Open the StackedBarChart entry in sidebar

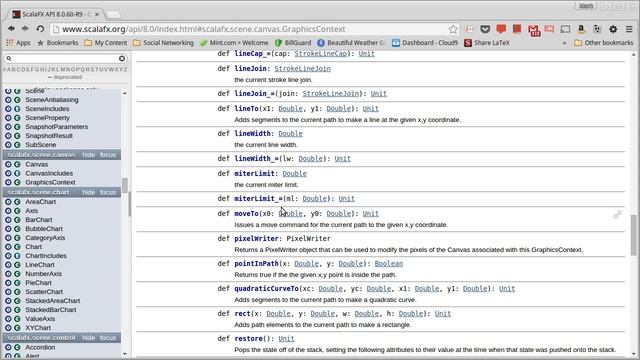(51, 309)
